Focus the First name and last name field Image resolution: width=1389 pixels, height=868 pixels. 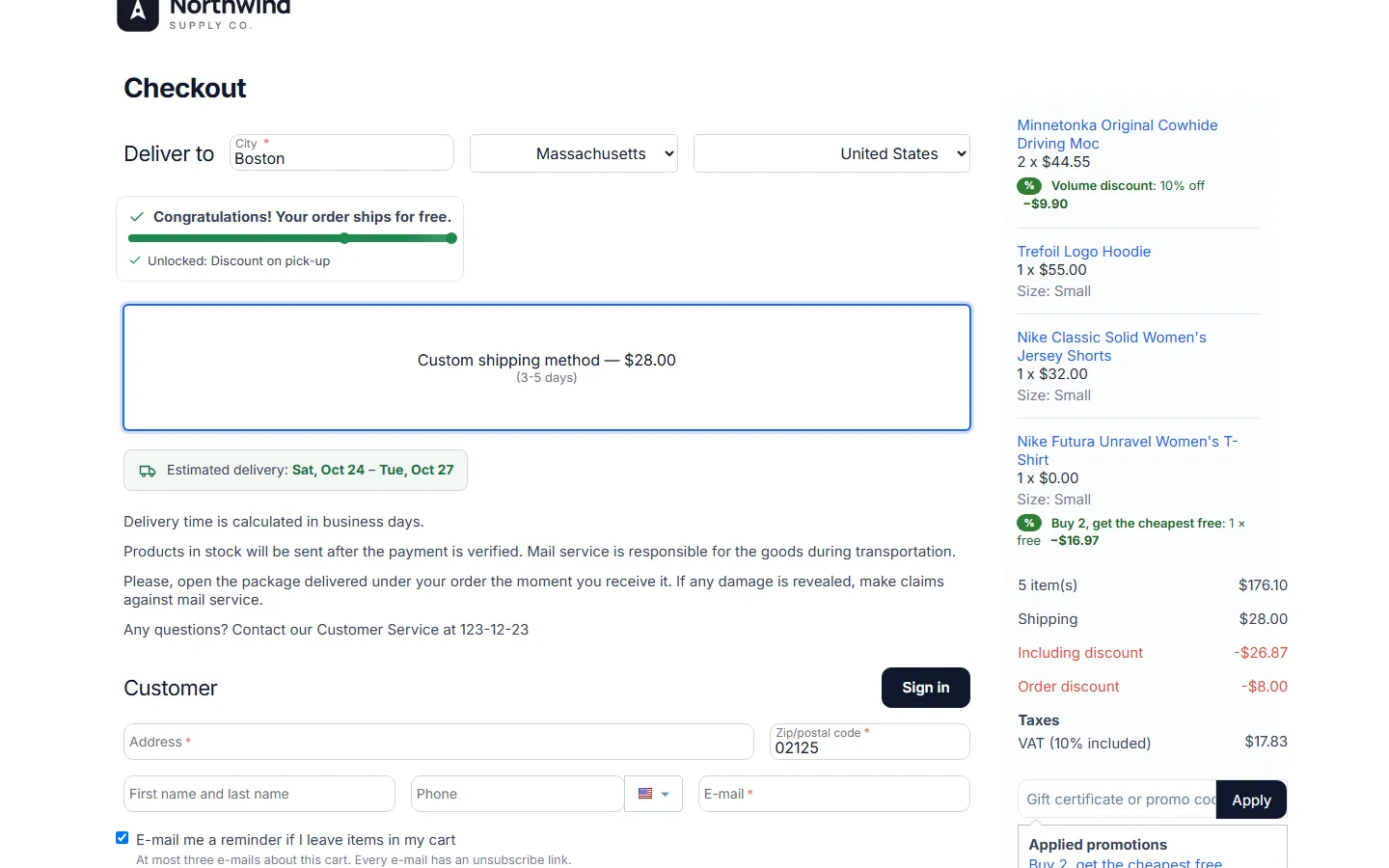(x=259, y=794)
